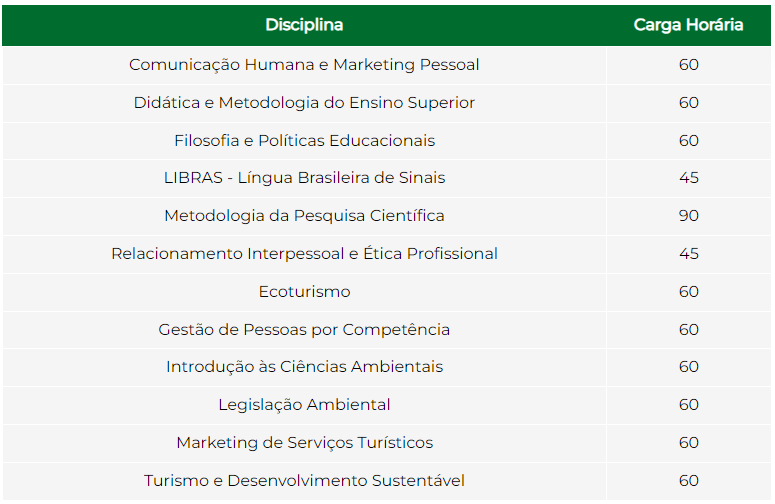Select Didática e Metodologia do Ensino Superior
Screen dimensions: 775x504
click(304, 103)
